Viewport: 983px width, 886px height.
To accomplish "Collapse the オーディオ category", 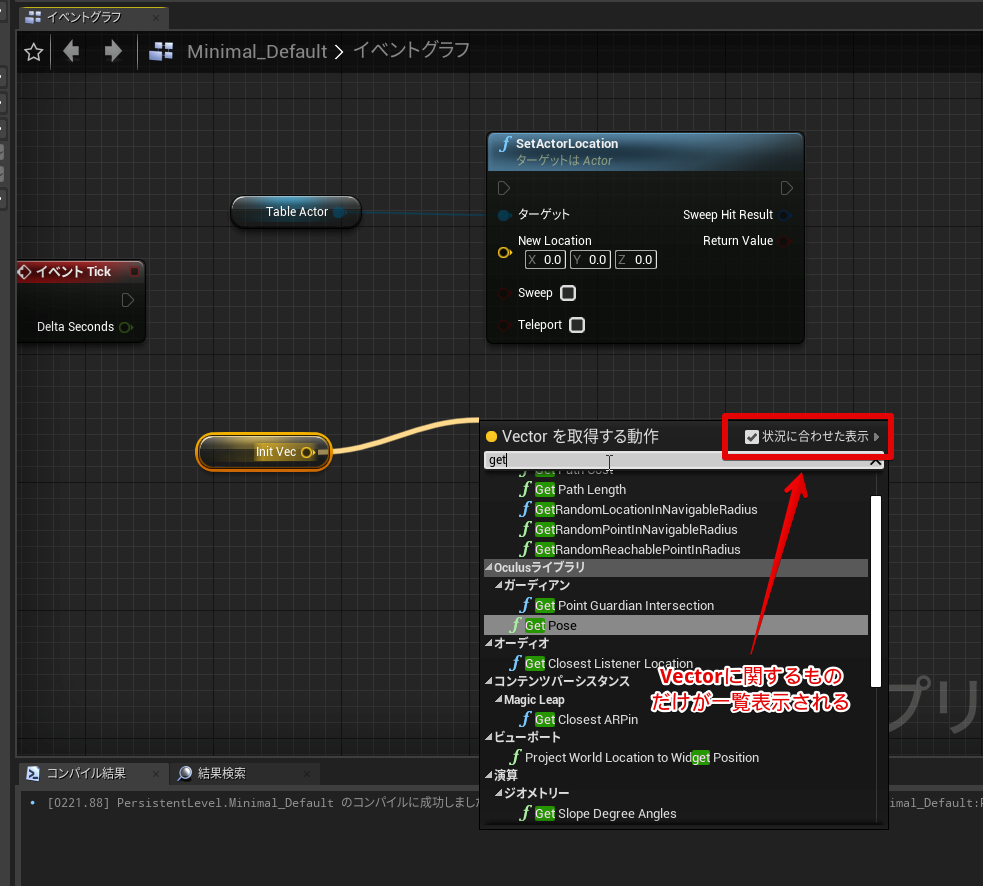I will [489, 643].
